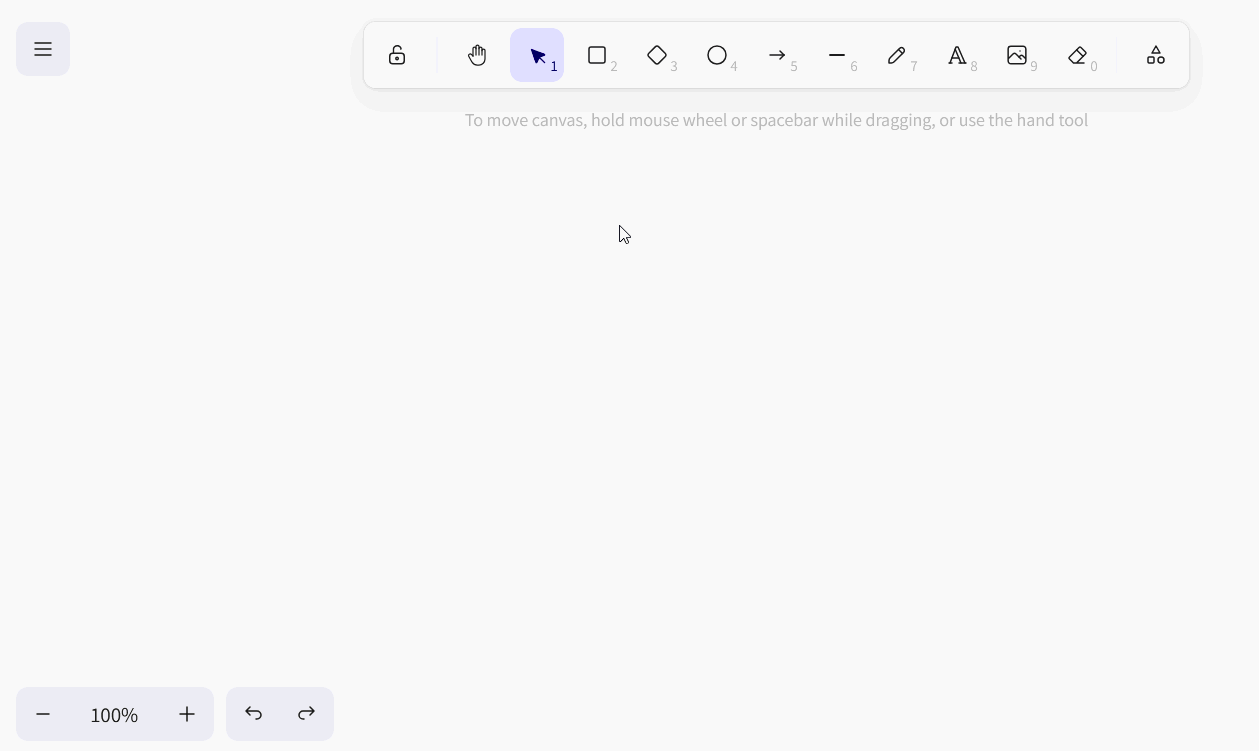The width and height of the screenshot is (1259, 751).
Task: Choose the Rectangle shape tool
Action: 597,55
